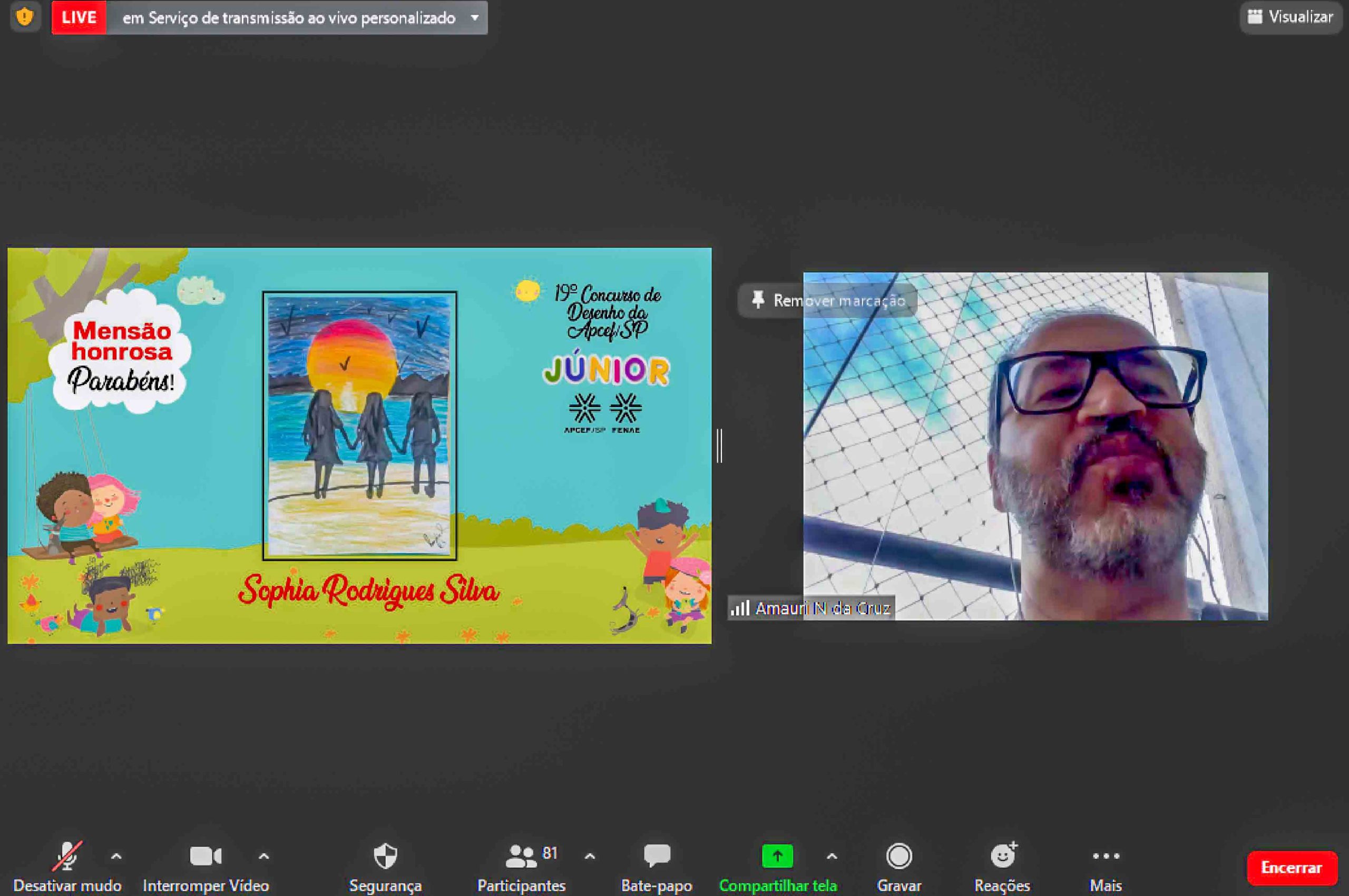Click the Visualizar view button
This screenshot has height=896, width=1349.
click(1290, 17)
